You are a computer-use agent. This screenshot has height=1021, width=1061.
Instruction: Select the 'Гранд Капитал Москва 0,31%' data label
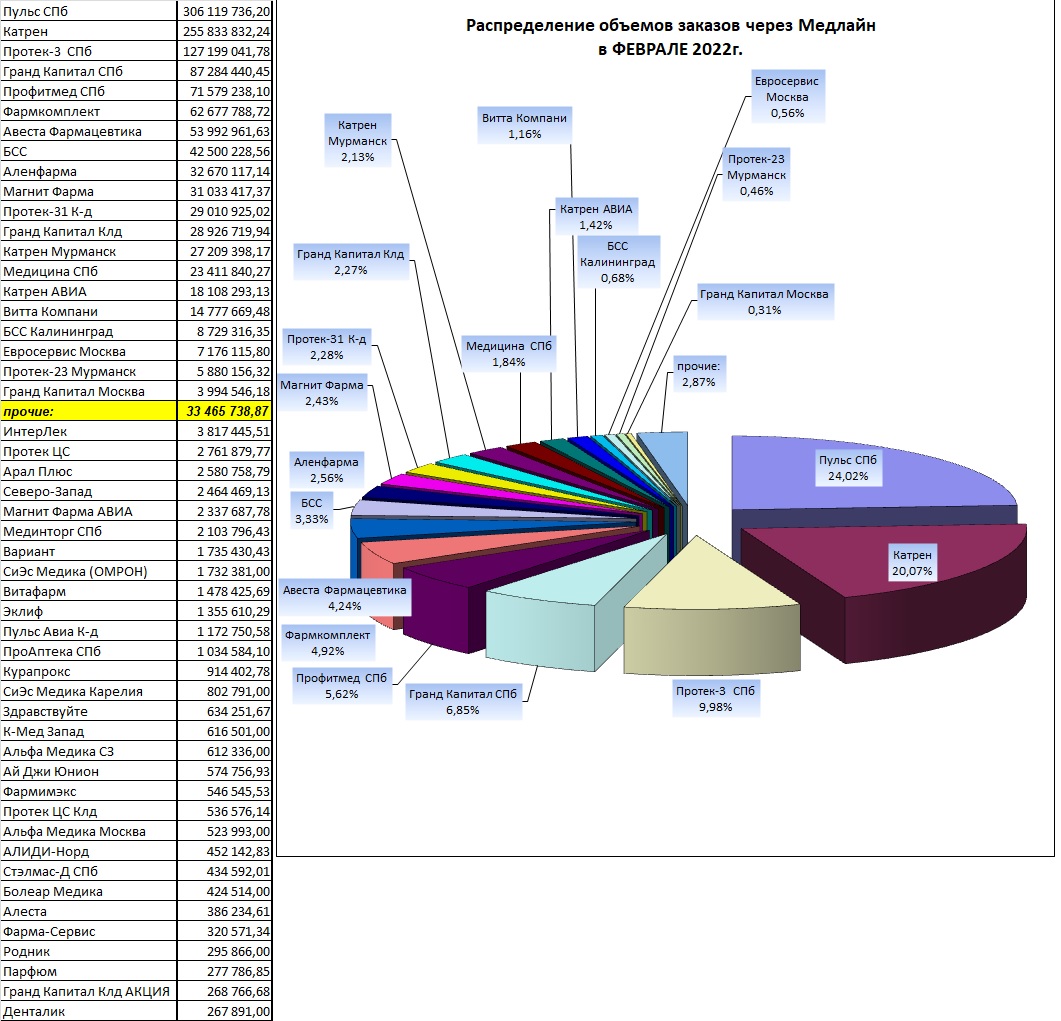pyautogui.click(x=765, y=302)
